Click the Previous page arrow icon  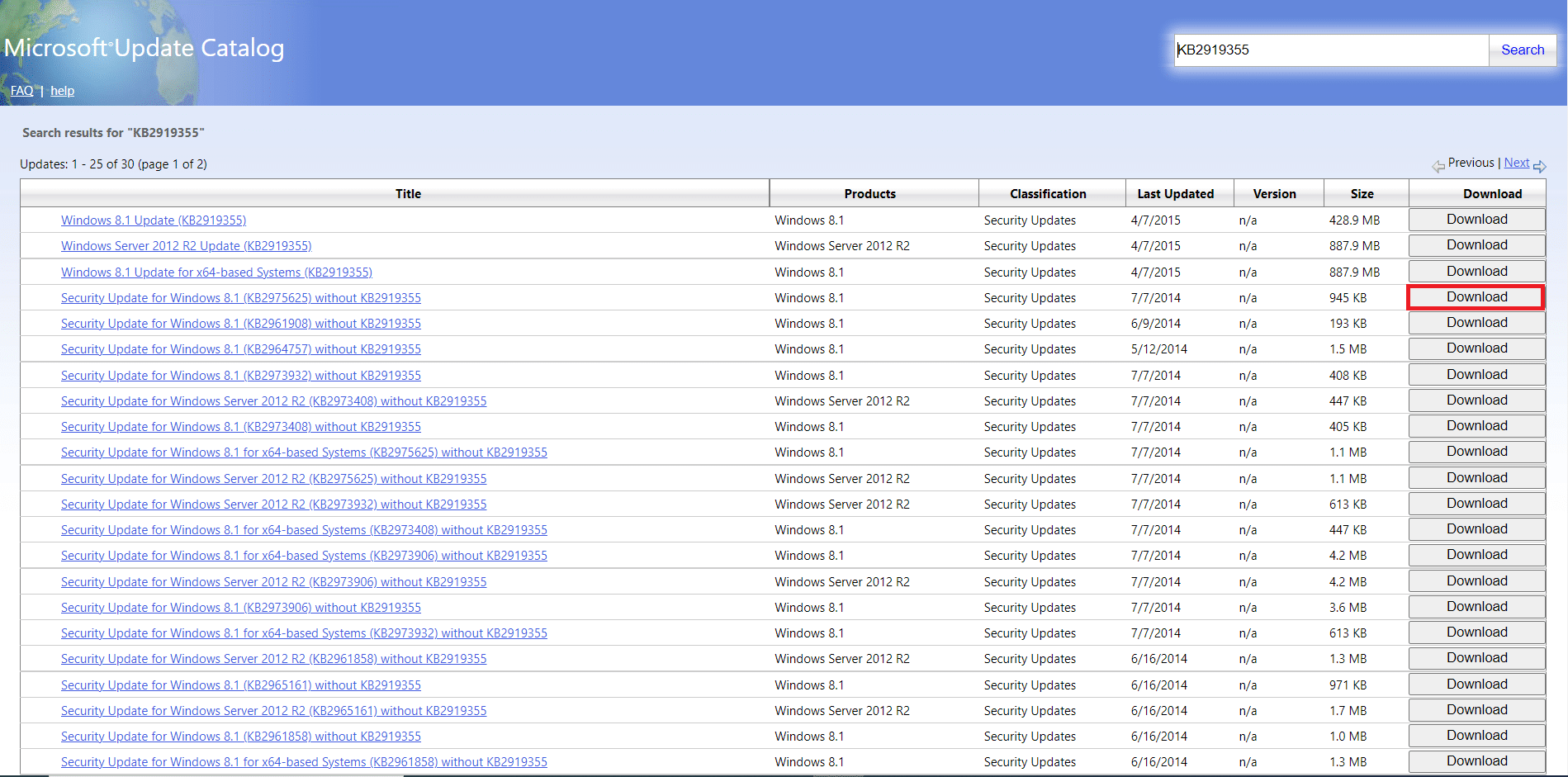click(1438, 166)
